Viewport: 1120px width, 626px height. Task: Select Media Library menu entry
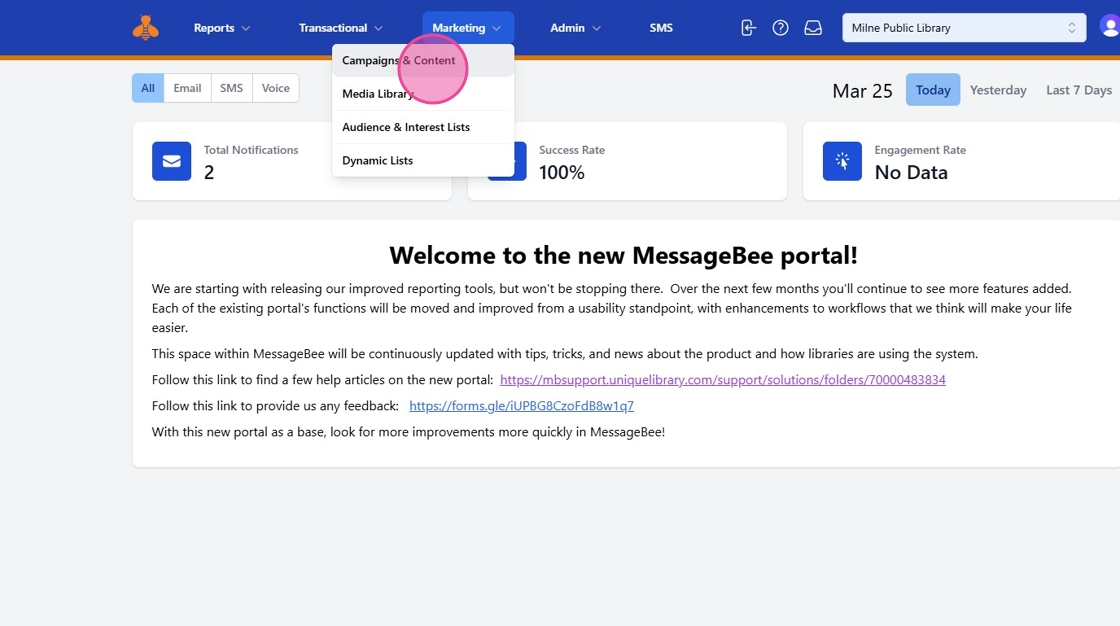(423, 94)
